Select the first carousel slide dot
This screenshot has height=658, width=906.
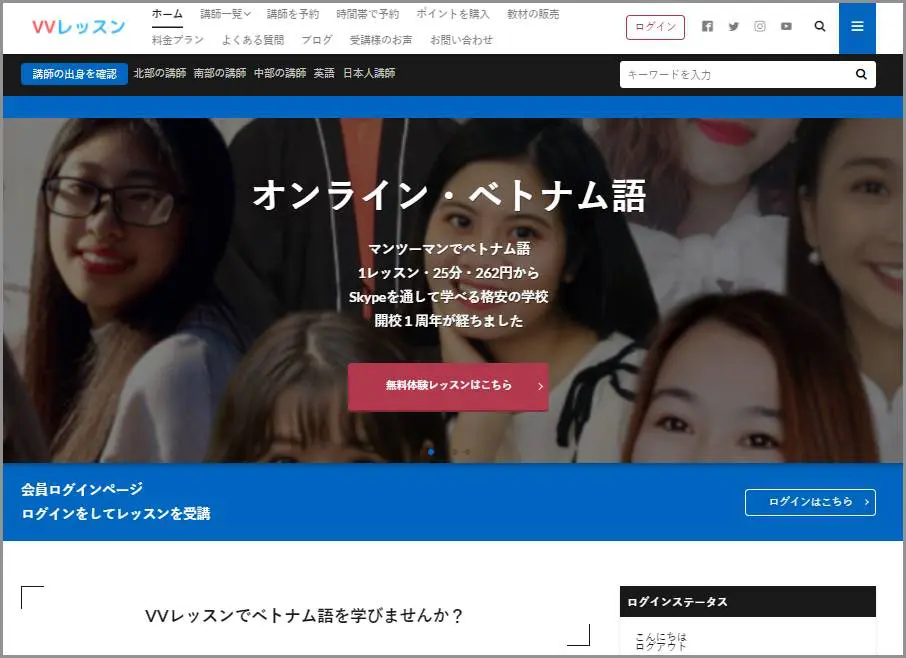(x=430, y=452)
